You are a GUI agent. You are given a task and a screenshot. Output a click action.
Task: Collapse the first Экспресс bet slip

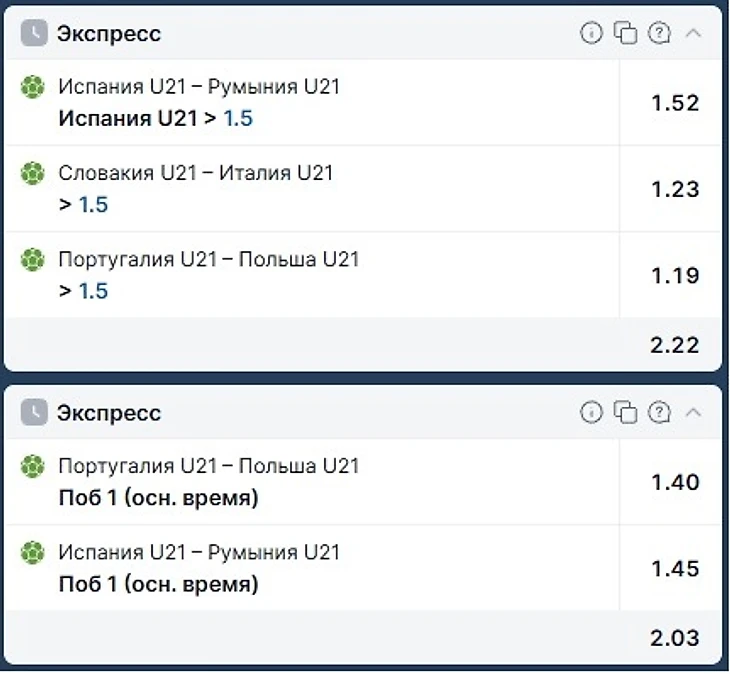click(x=693, y=33)
